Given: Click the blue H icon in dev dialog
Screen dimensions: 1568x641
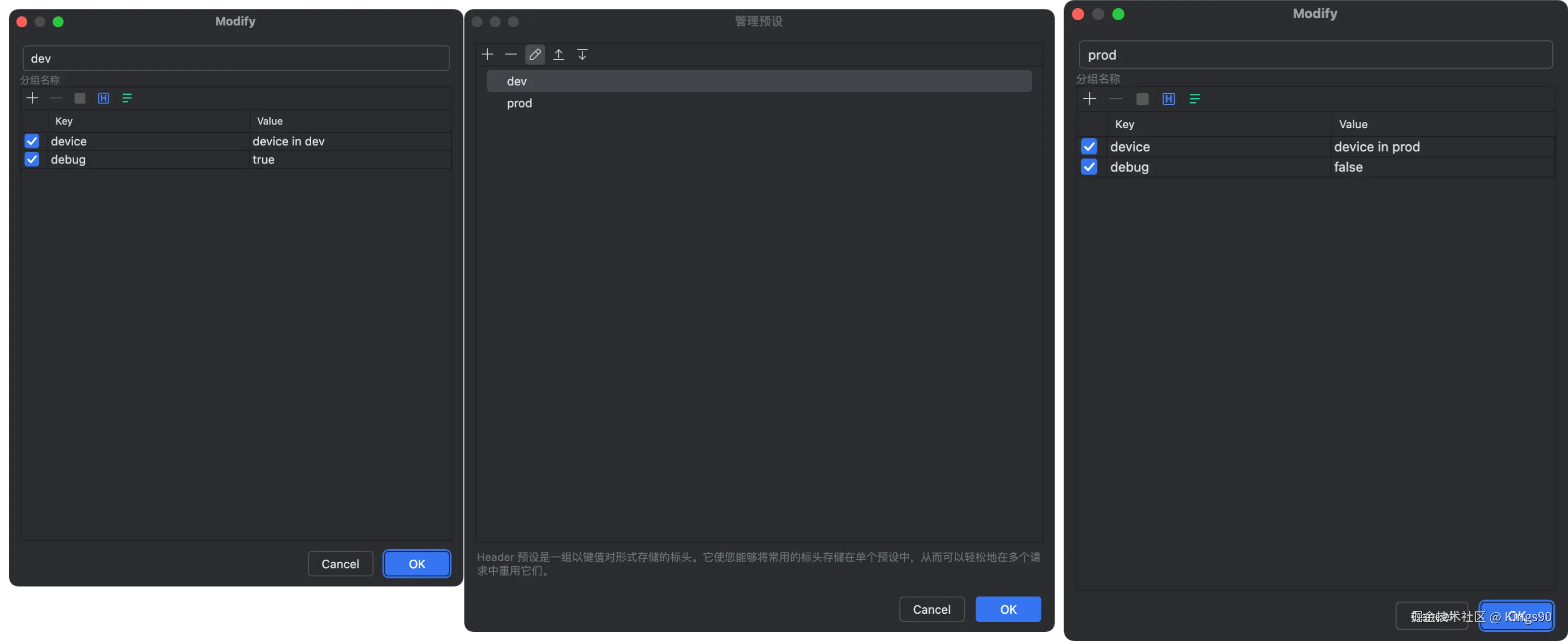Looking at the screenshot, I should coord(103,98).
